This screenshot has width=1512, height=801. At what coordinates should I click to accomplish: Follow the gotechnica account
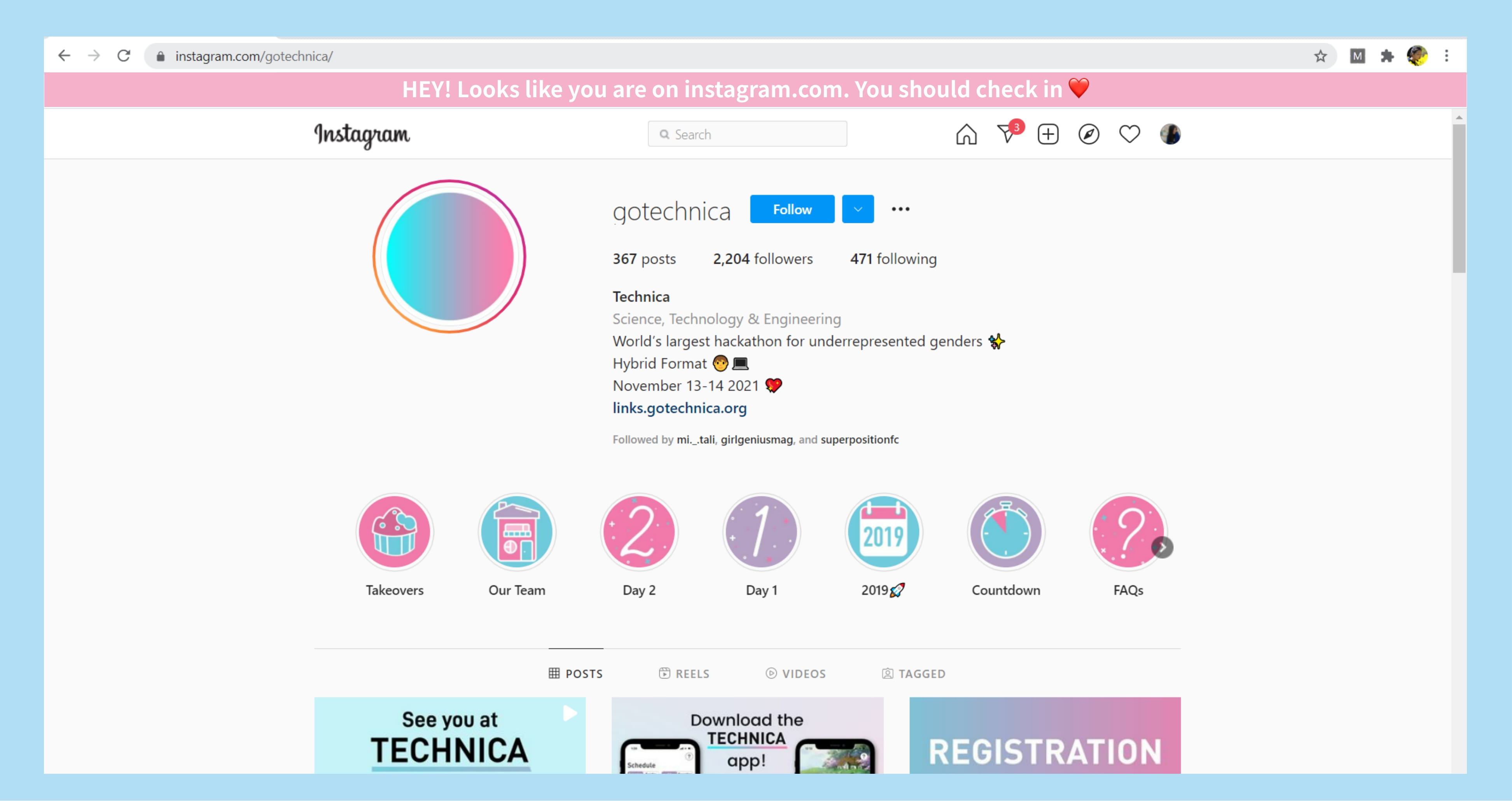(792, 209)
